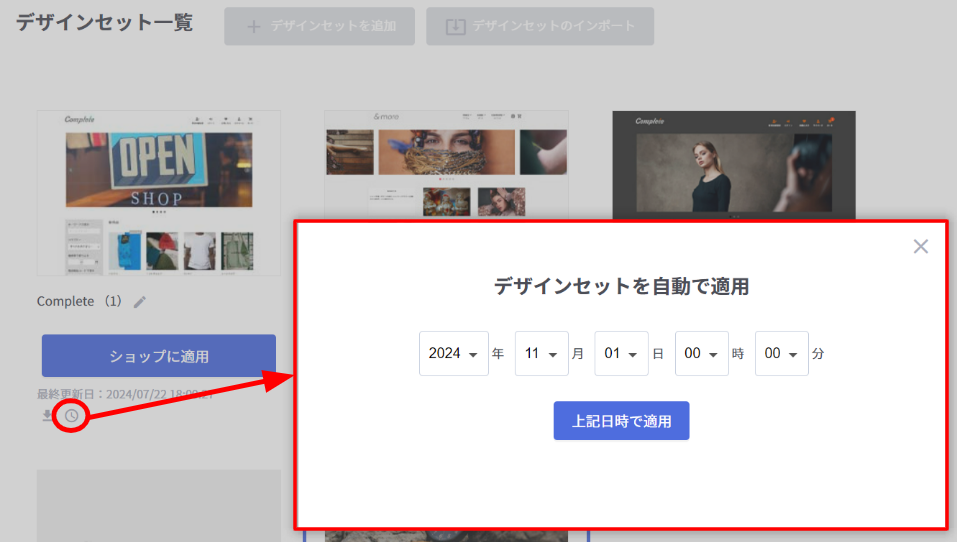Close the auto-apply dialog with the X

tap(920, 246)
